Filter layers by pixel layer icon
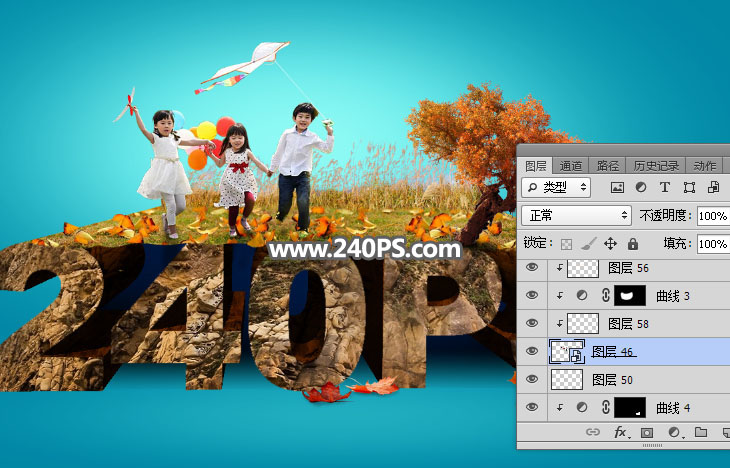The width and height of the screenshot is (730, 468). click(x=617, y=188)
